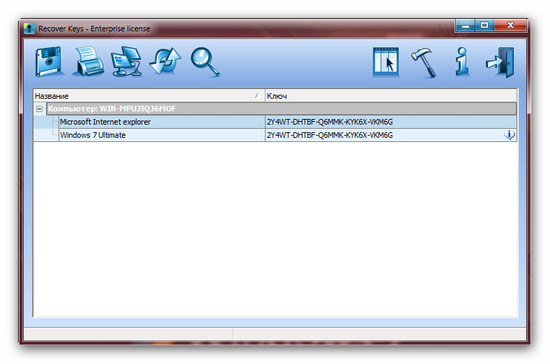
Task: Open column chooser icon
Action: tap(386, 62)
